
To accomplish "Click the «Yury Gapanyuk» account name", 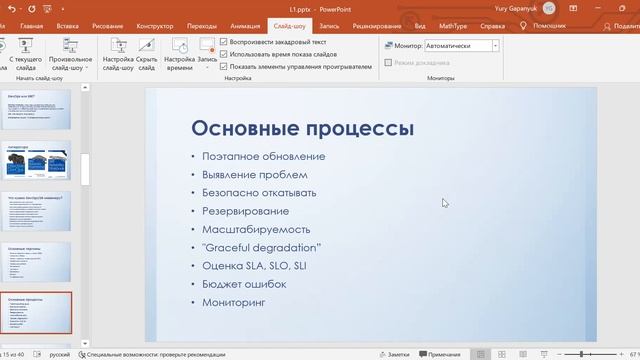I will [516, 8].
